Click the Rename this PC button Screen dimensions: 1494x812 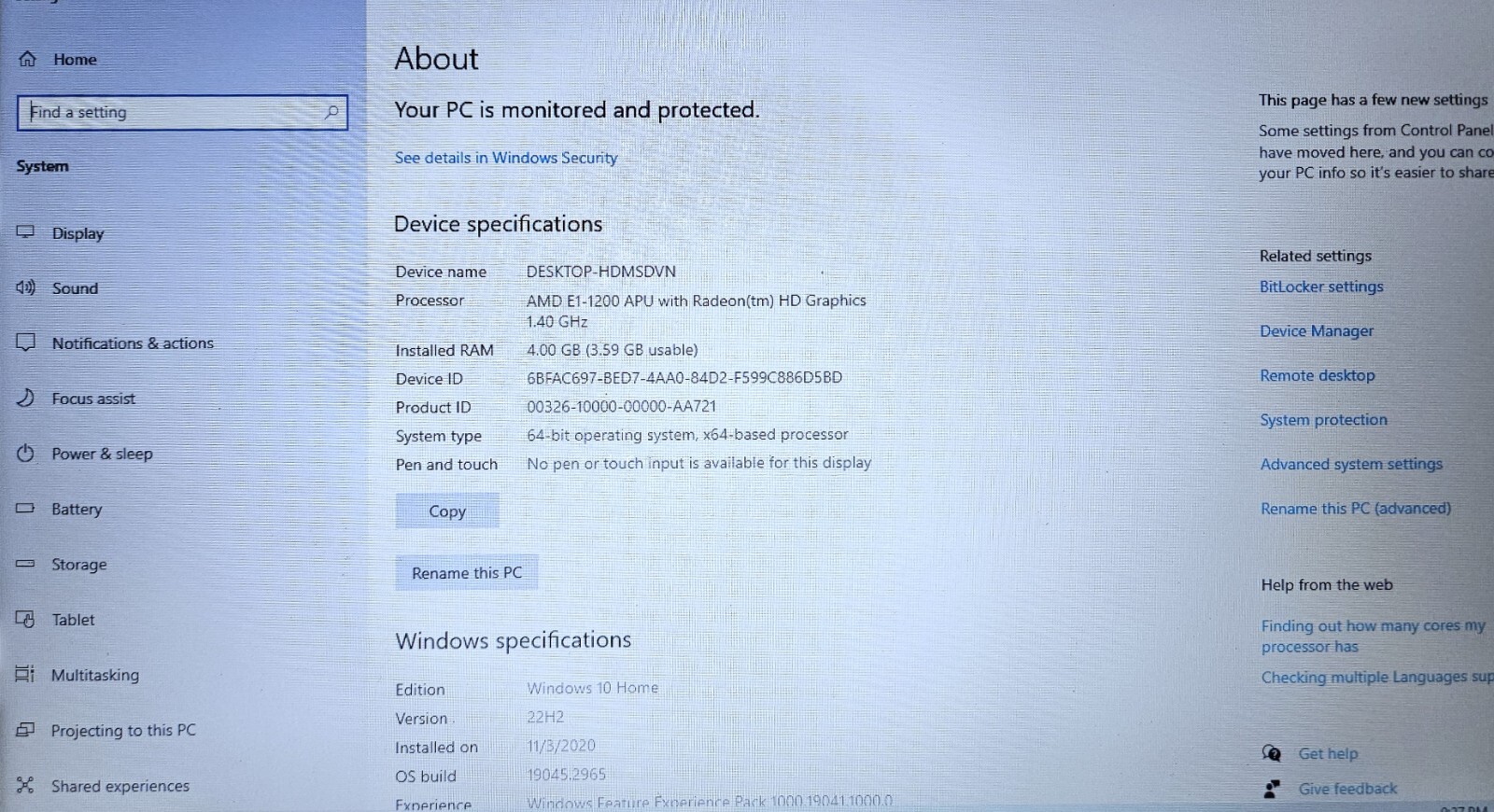467,572
